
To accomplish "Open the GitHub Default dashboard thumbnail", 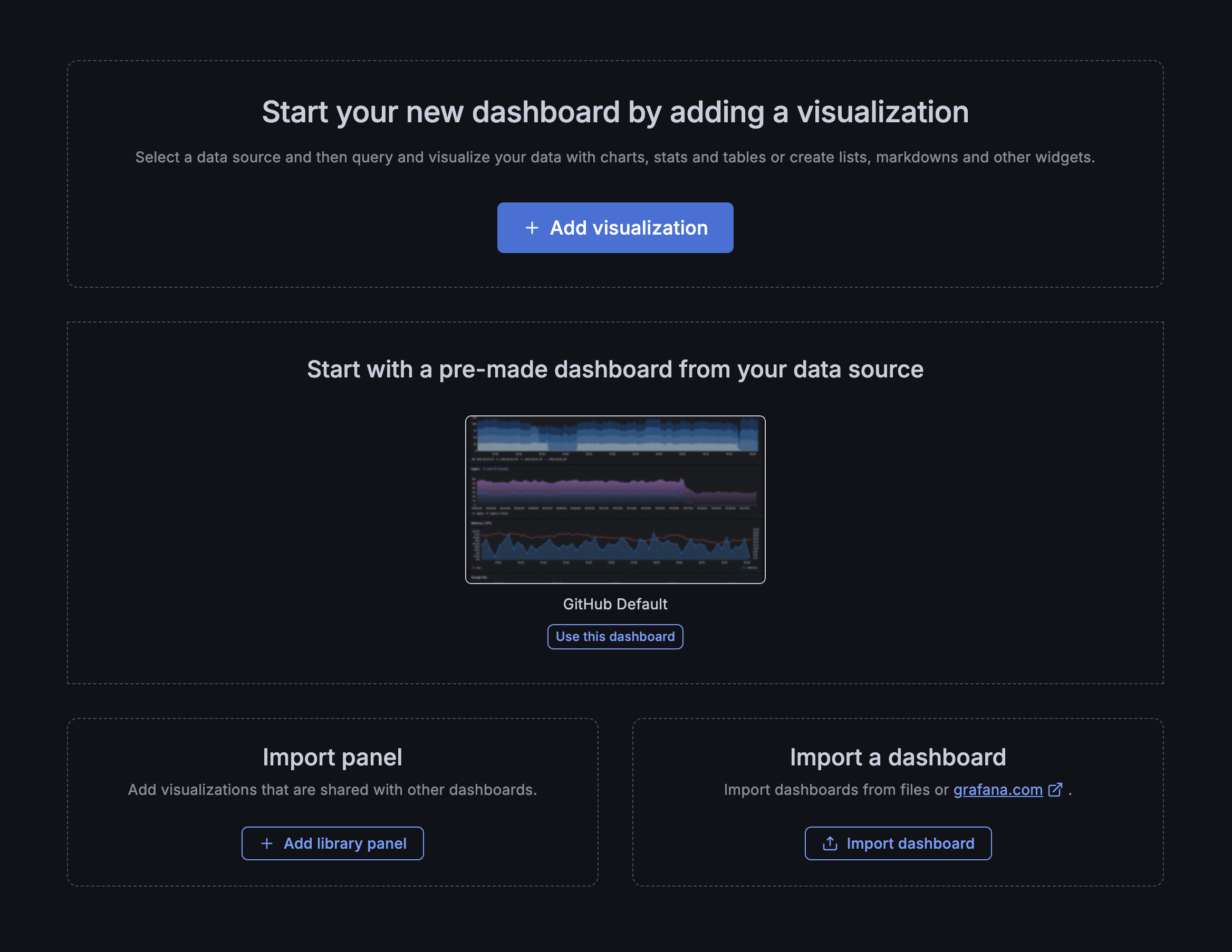I will coord(615,500).
